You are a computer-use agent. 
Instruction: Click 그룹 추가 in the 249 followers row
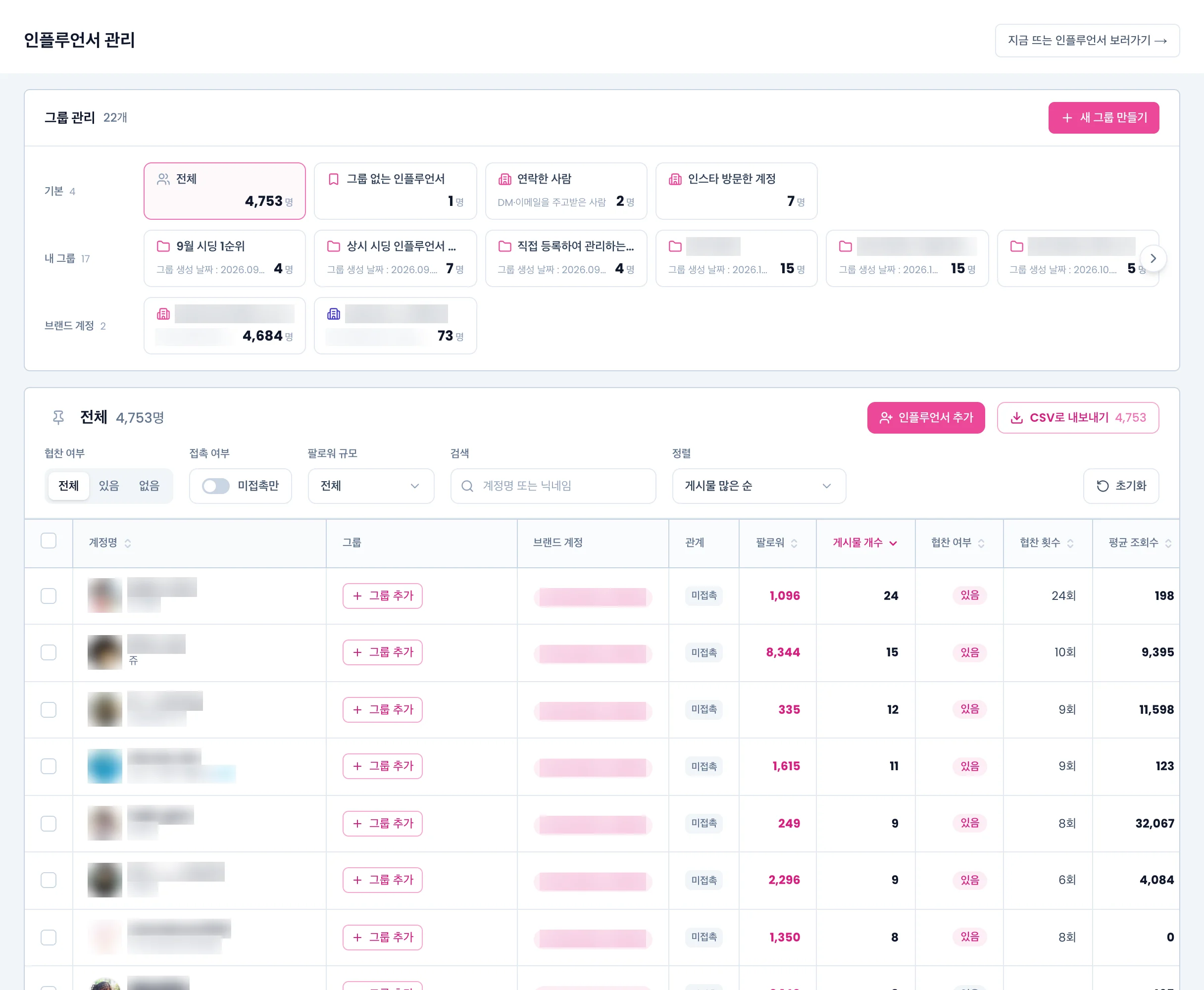pos(383,824)
